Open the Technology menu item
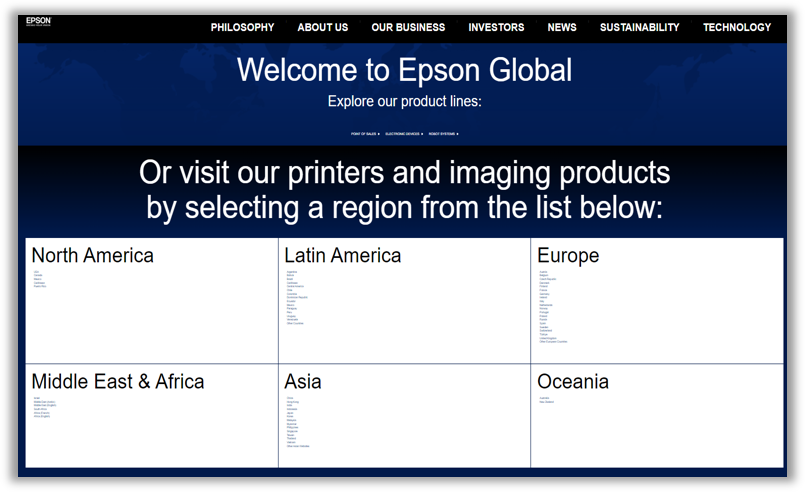 (x=737, y=27)
